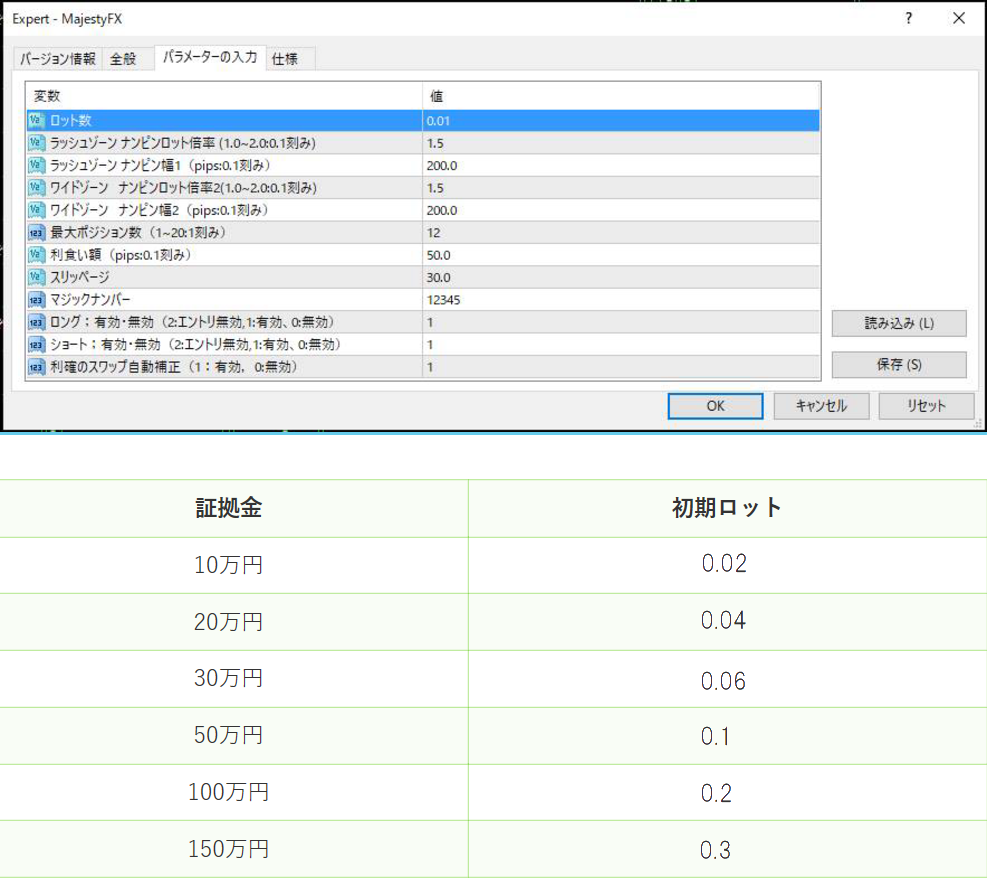Select the マジックナンバー value 12345
The image size is (987, 883).
click(x=621, y=300)
